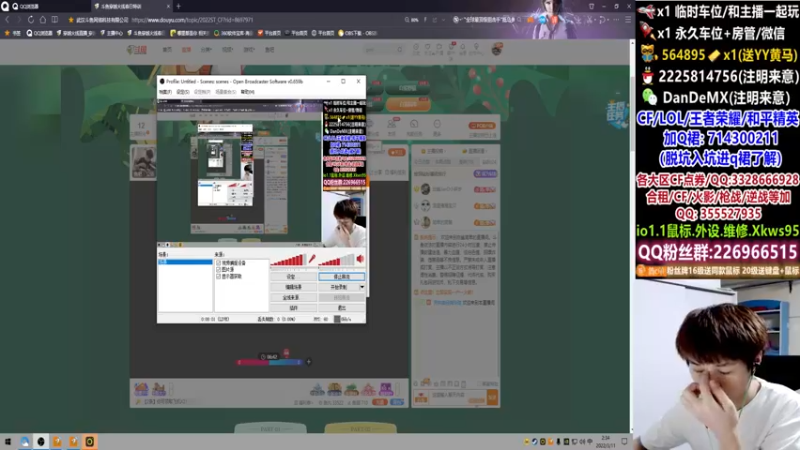Image resolution: width=800 pixels, height=450 pixels.
Task: Click the last purple gift icon below the video
Action: tap(386, 389)
